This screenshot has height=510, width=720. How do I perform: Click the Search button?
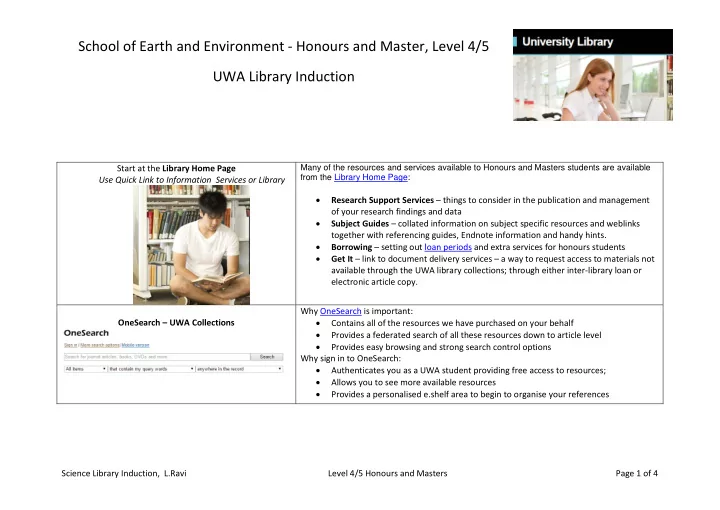point(267,357)
